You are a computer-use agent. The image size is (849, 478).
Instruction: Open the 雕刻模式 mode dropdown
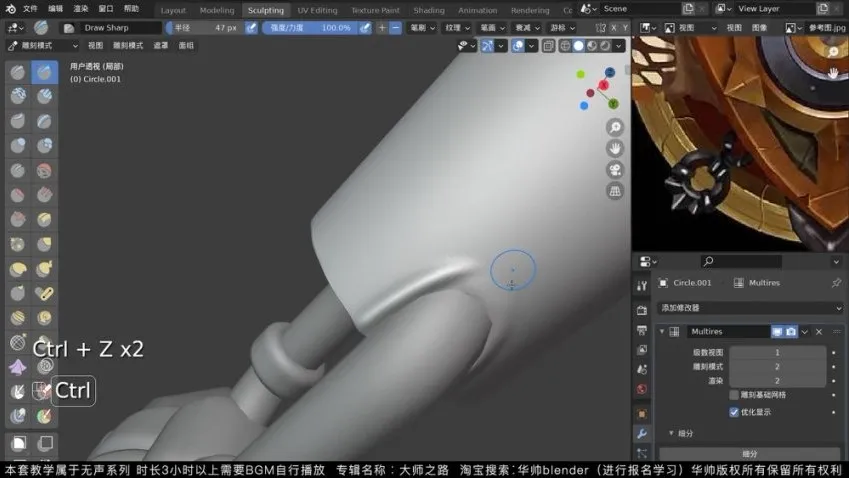[43, 45]
